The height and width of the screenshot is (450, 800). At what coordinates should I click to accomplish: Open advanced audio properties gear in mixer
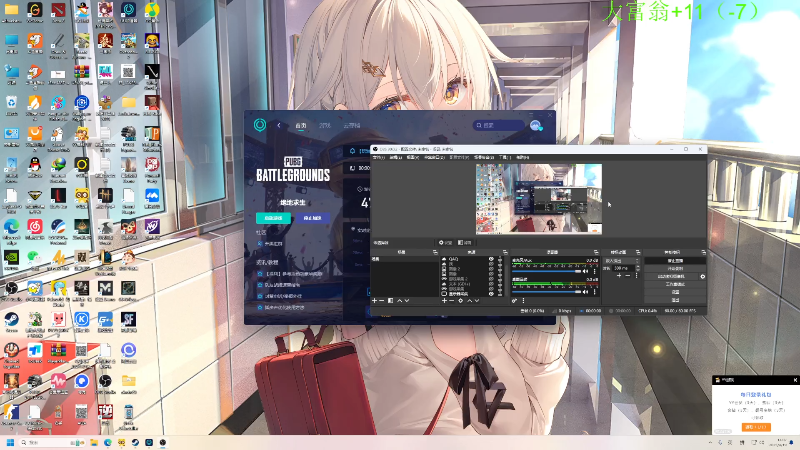(x=514, y=301)
